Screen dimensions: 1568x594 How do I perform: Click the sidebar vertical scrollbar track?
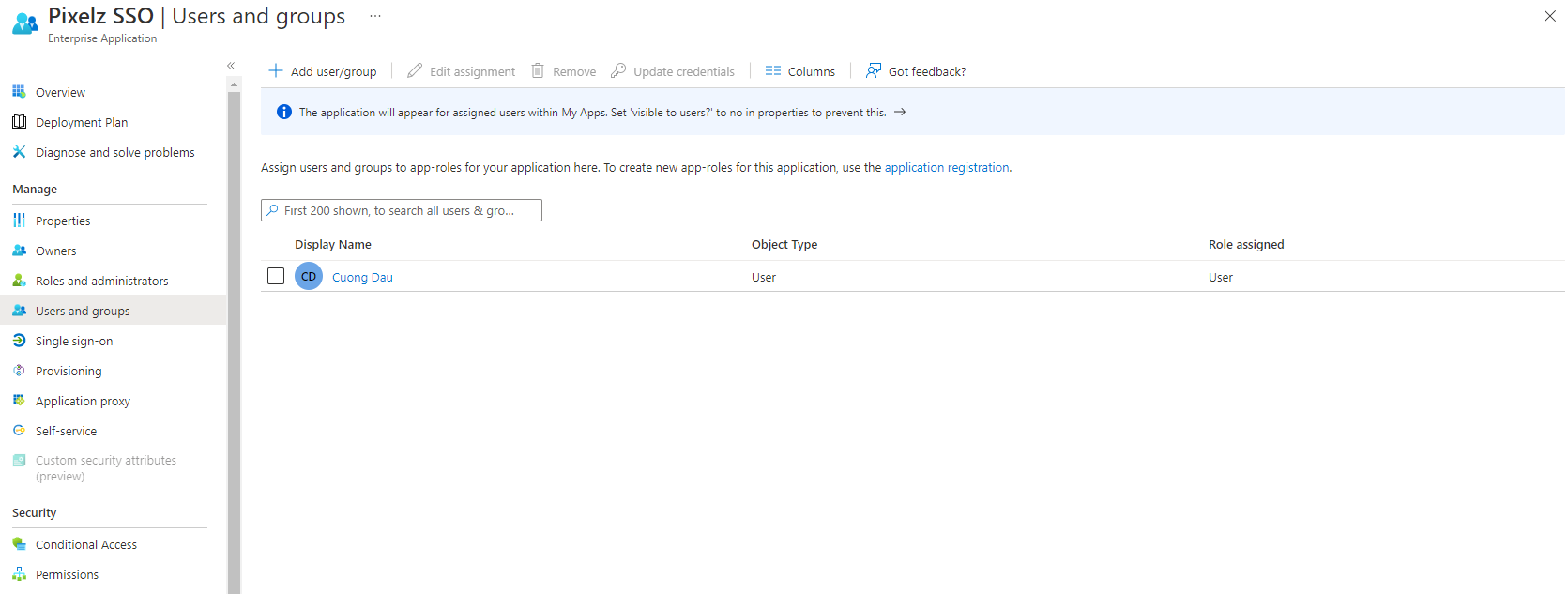(235, 343)
